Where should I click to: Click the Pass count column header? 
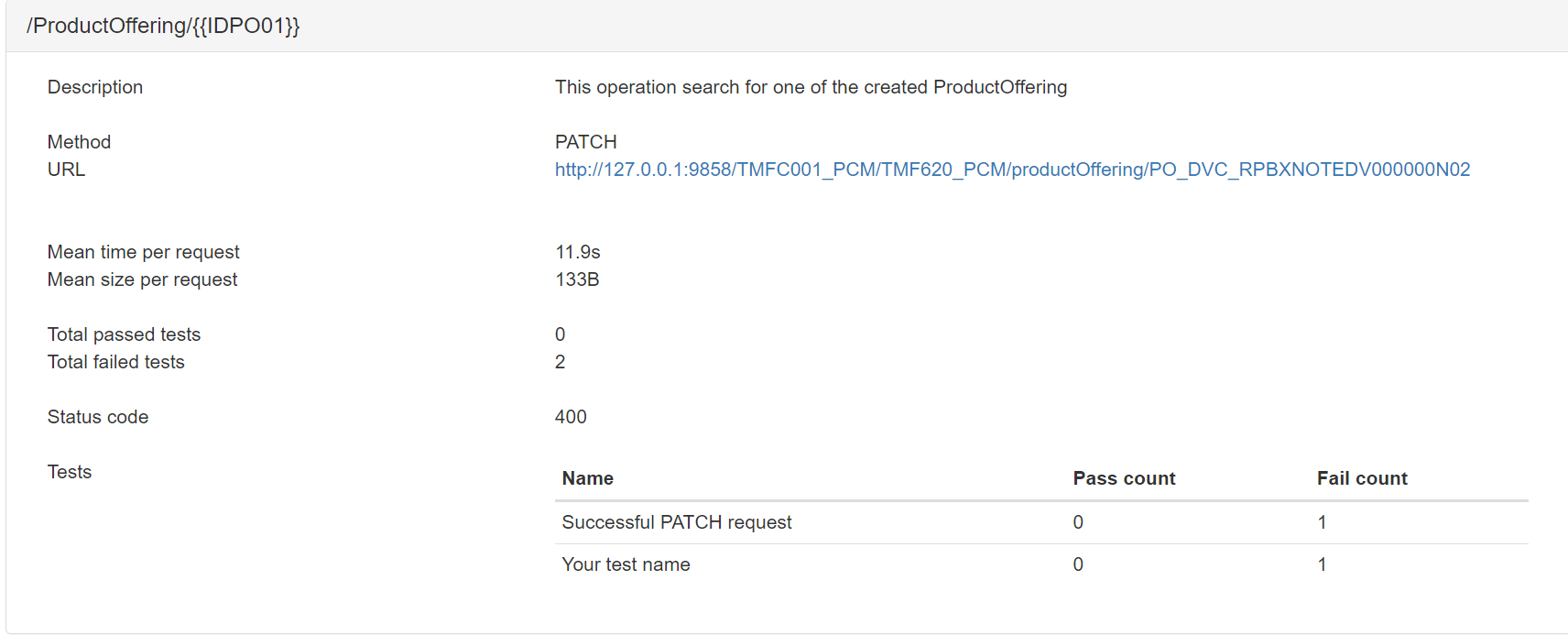(1124, 478)
